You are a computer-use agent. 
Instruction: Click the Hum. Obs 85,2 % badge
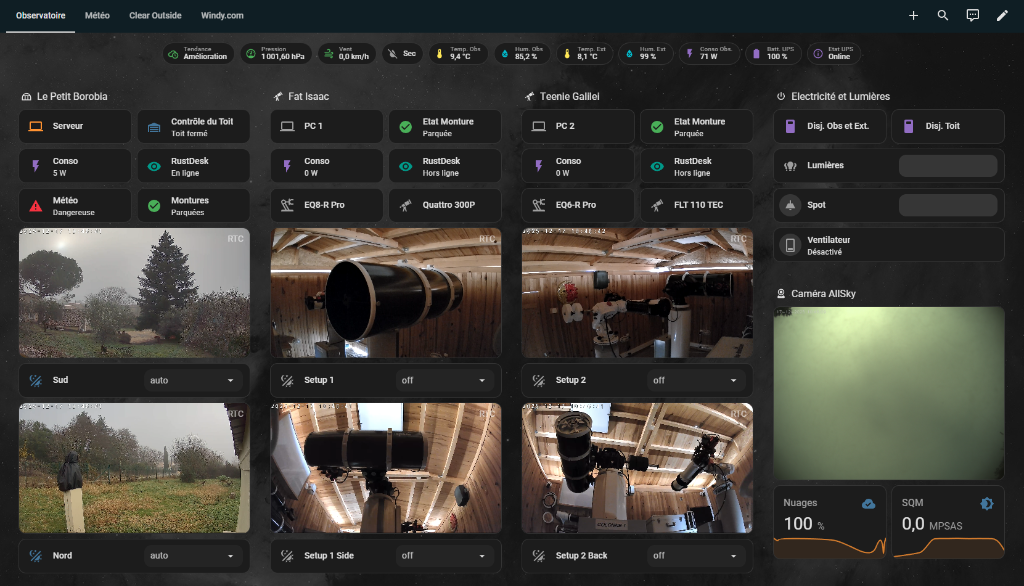click(x=522, y=54)
